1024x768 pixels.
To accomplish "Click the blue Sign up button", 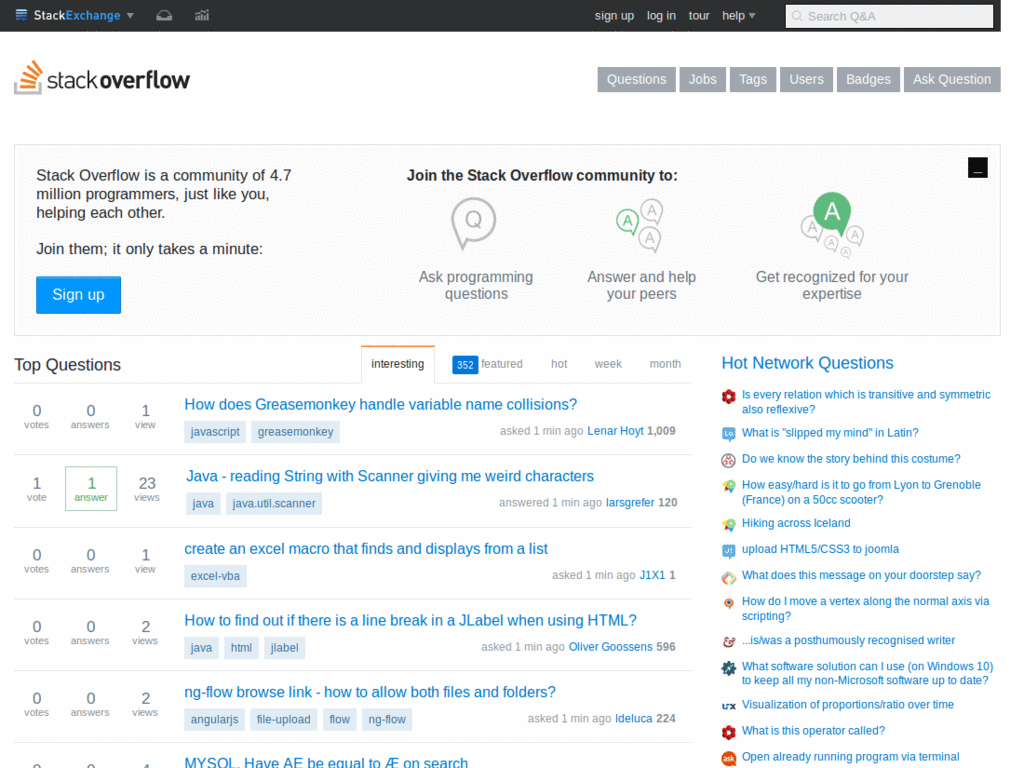I will point(78,295).
